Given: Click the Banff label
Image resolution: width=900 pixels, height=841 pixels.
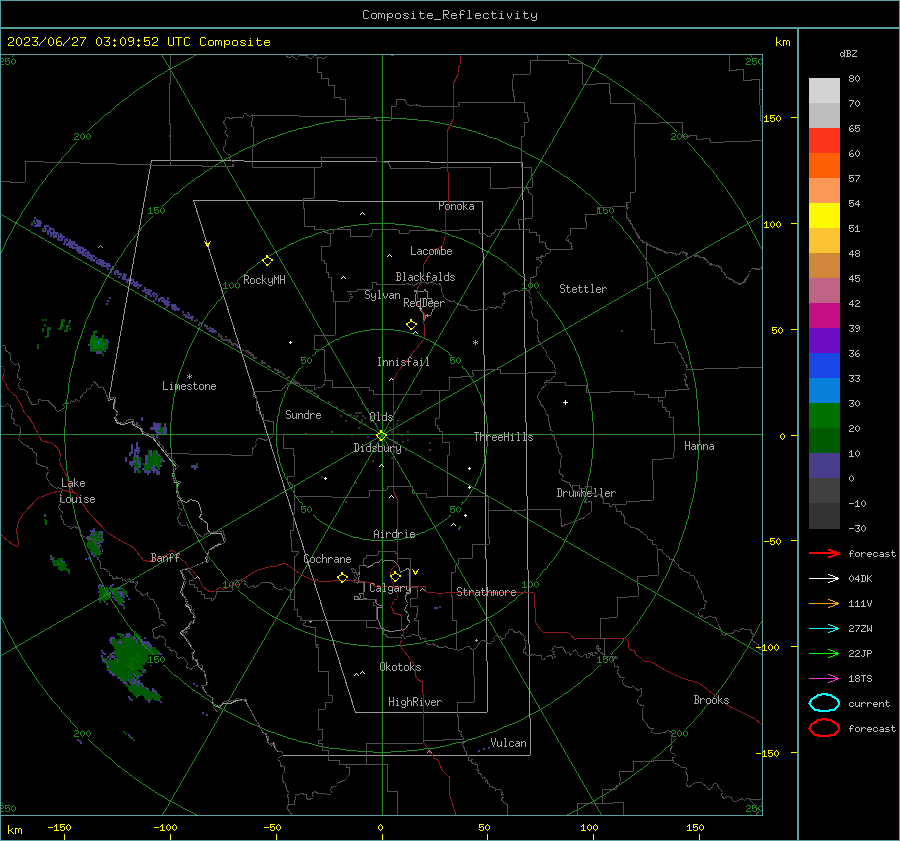Looking at the screenshot, I should tap(165, 557).
